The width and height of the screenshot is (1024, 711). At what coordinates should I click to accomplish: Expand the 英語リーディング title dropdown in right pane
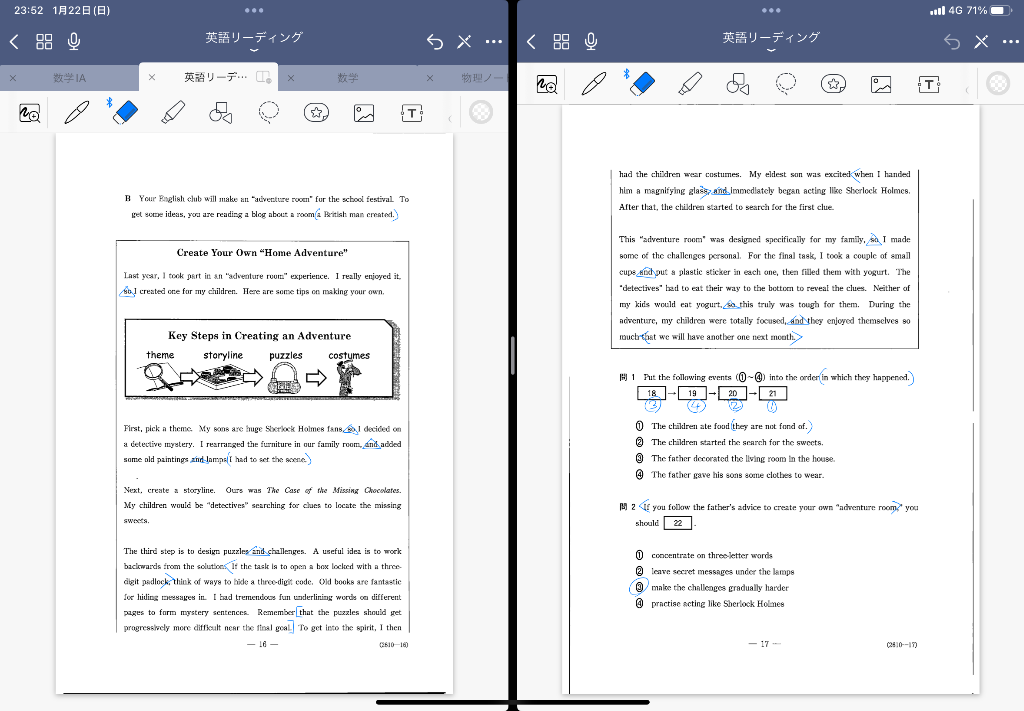771,42
